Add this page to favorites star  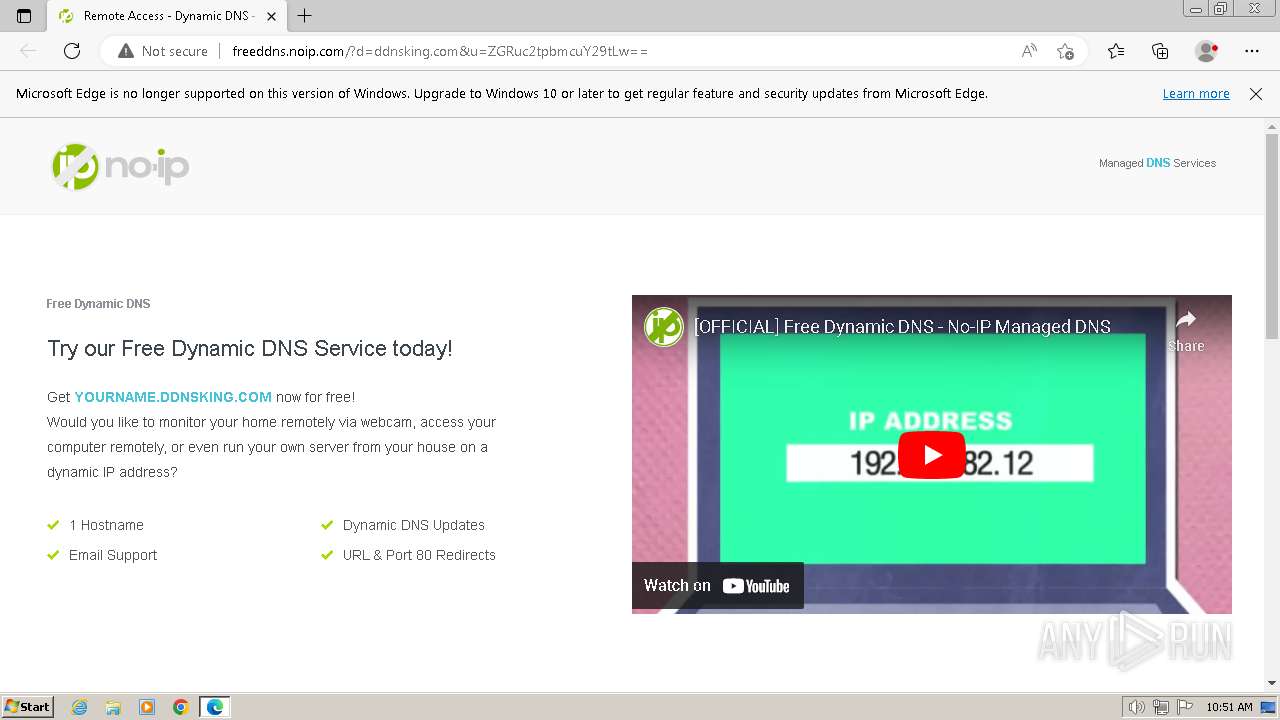[1066, 51]
